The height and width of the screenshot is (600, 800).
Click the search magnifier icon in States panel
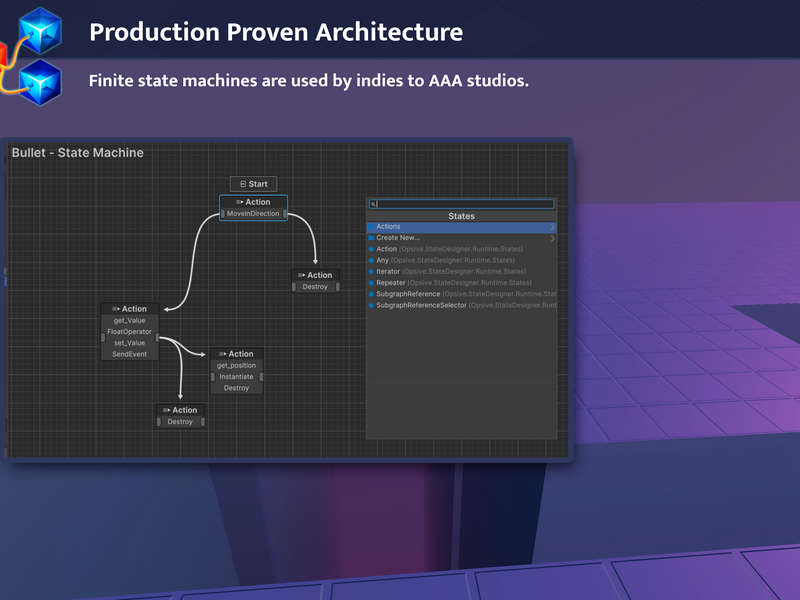point(373,204)
